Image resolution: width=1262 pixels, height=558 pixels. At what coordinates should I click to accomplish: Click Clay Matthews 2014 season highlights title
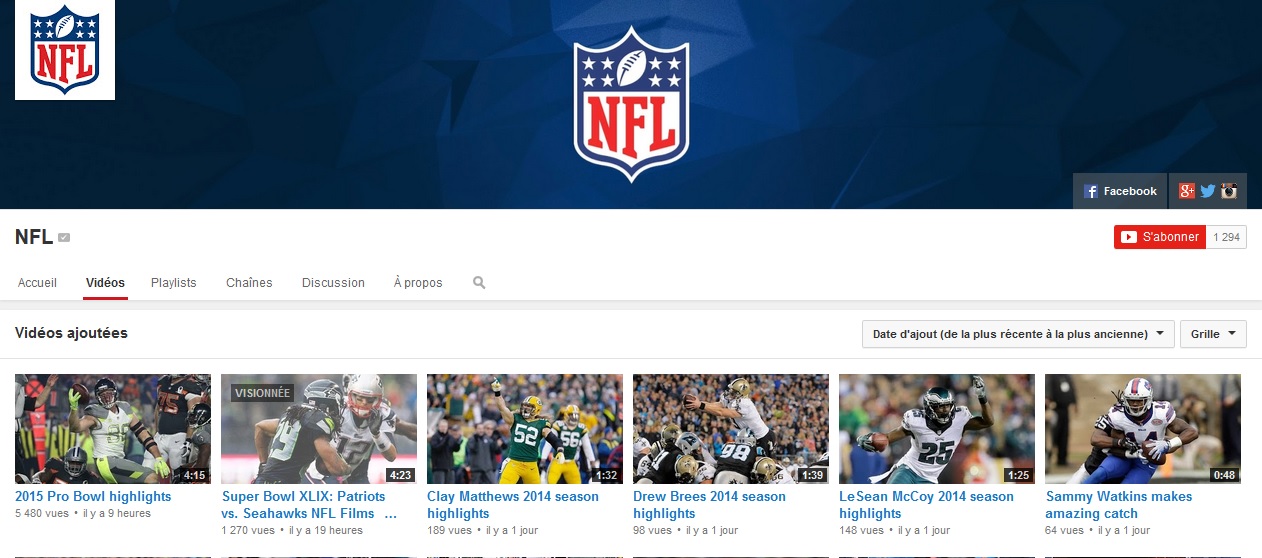tap(513, 505)
